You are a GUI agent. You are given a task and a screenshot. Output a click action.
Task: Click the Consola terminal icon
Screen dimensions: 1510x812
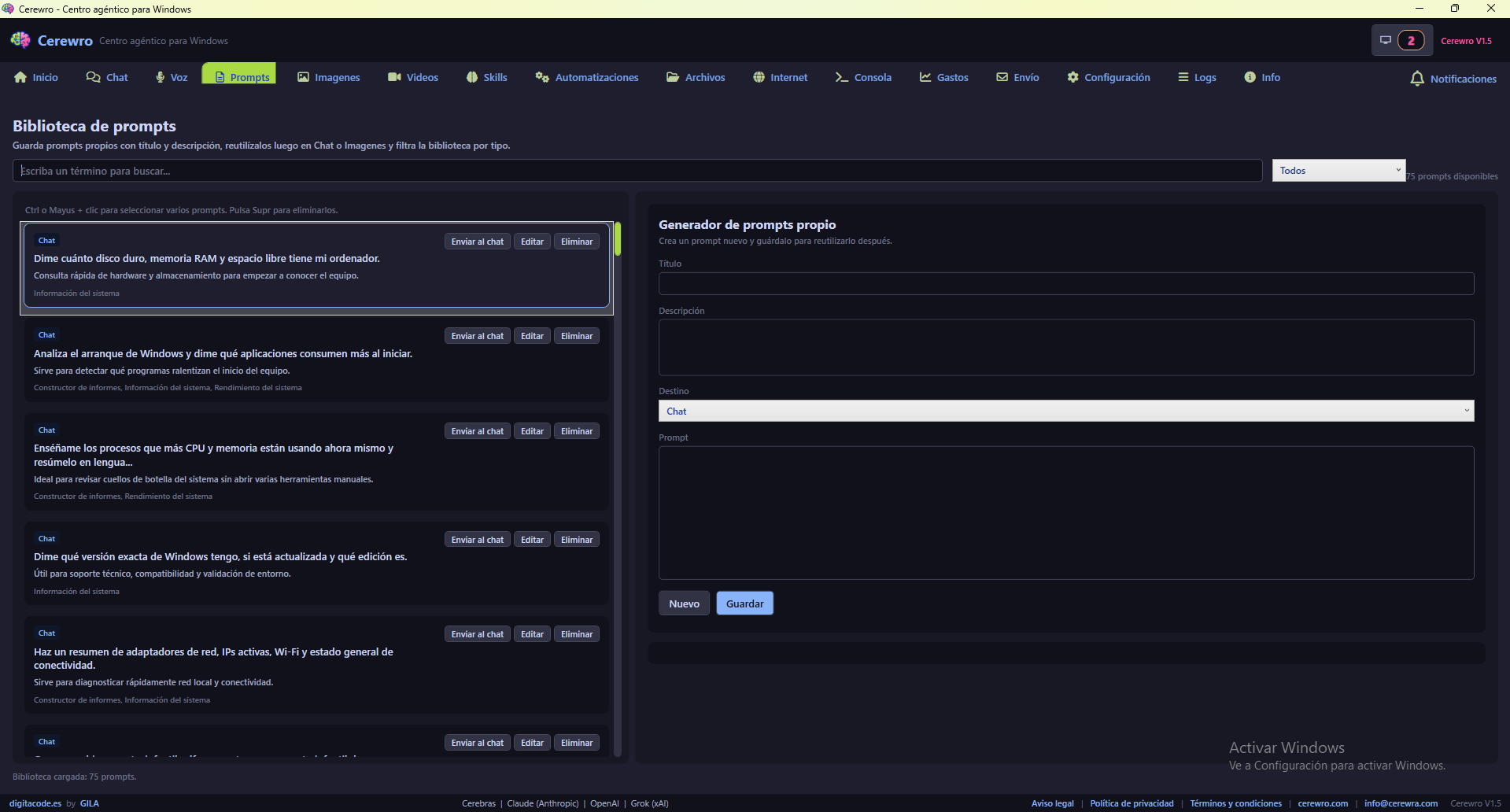click(x=841, y=77)
